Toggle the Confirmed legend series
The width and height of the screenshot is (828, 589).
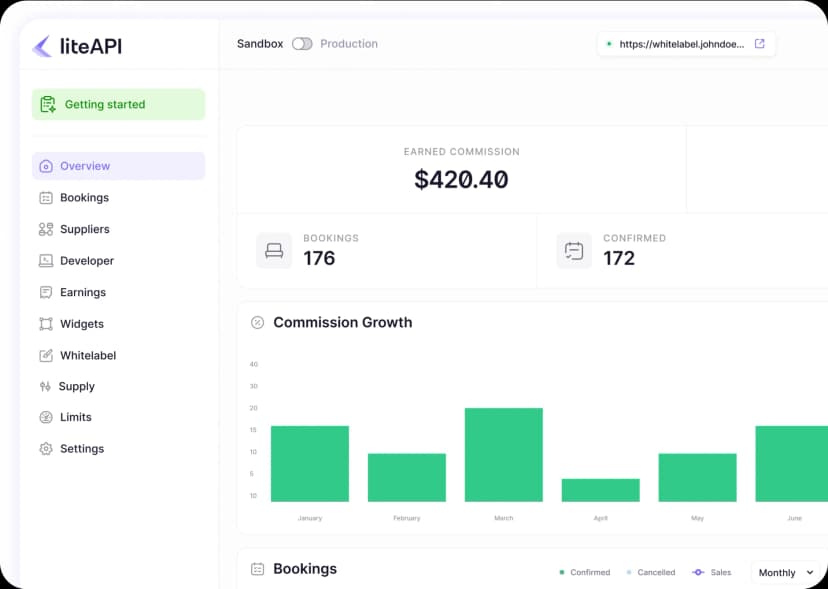(584, 573)
